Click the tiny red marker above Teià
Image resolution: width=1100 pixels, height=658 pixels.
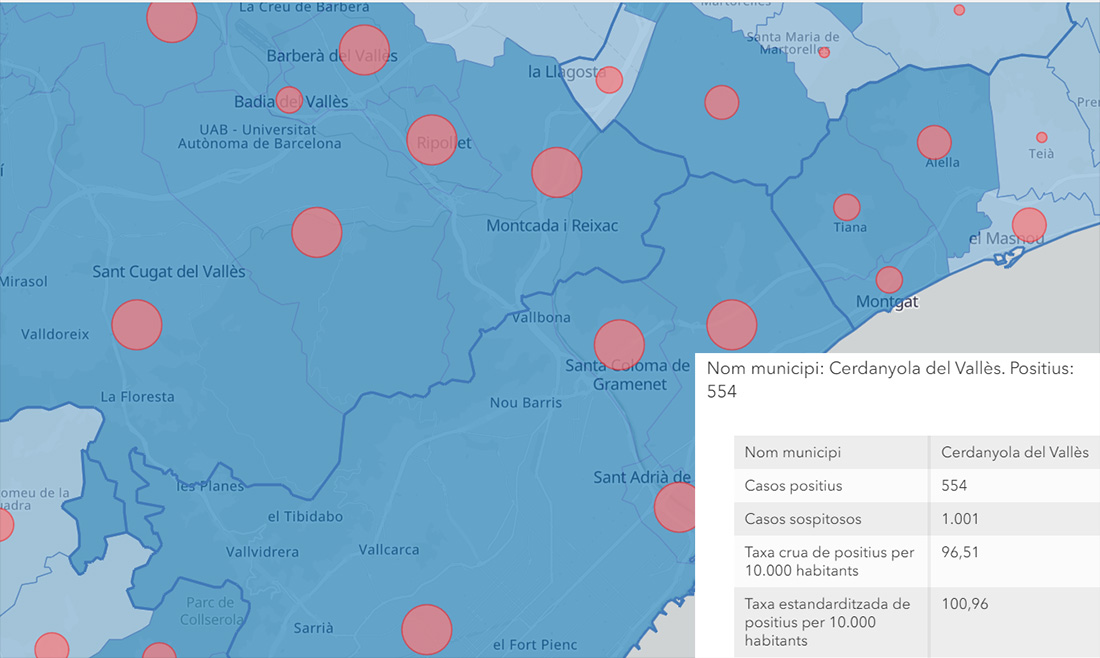(1041, 137)
